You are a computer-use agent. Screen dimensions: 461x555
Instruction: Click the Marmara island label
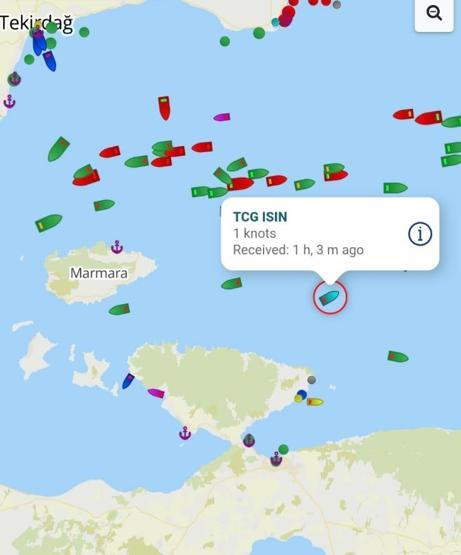pos(99,273)
